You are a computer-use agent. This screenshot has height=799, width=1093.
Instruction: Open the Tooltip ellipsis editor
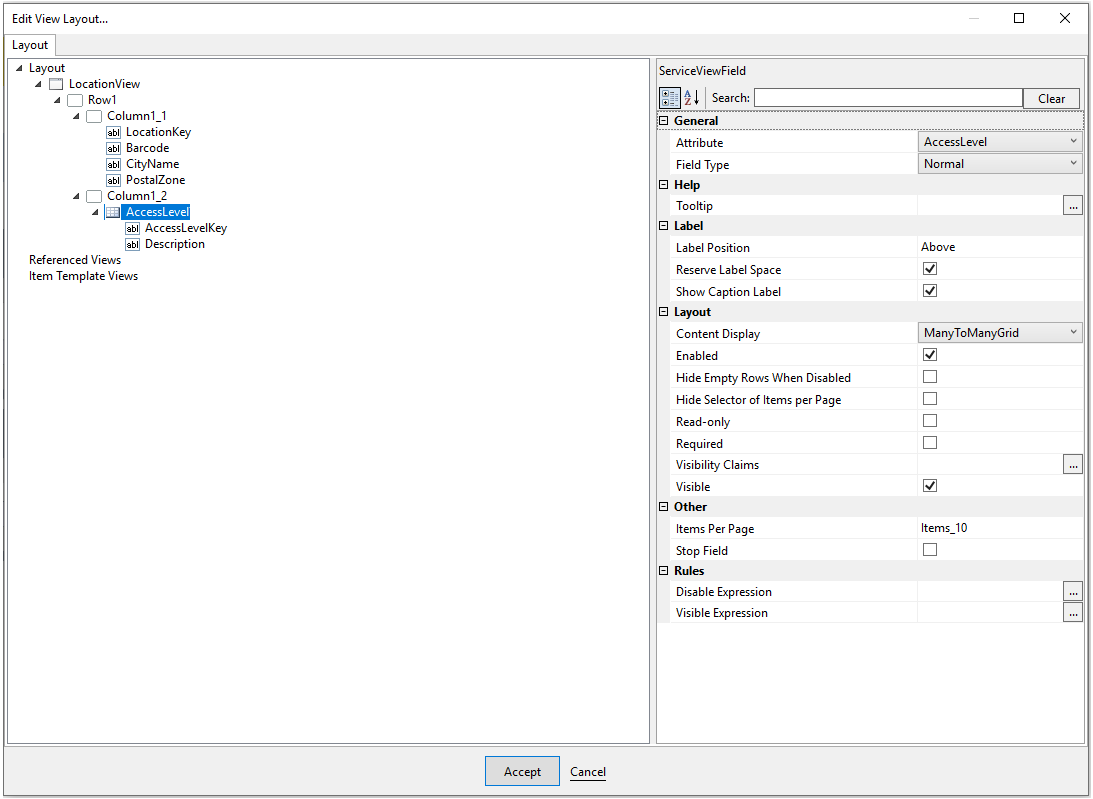[1073, 206]
